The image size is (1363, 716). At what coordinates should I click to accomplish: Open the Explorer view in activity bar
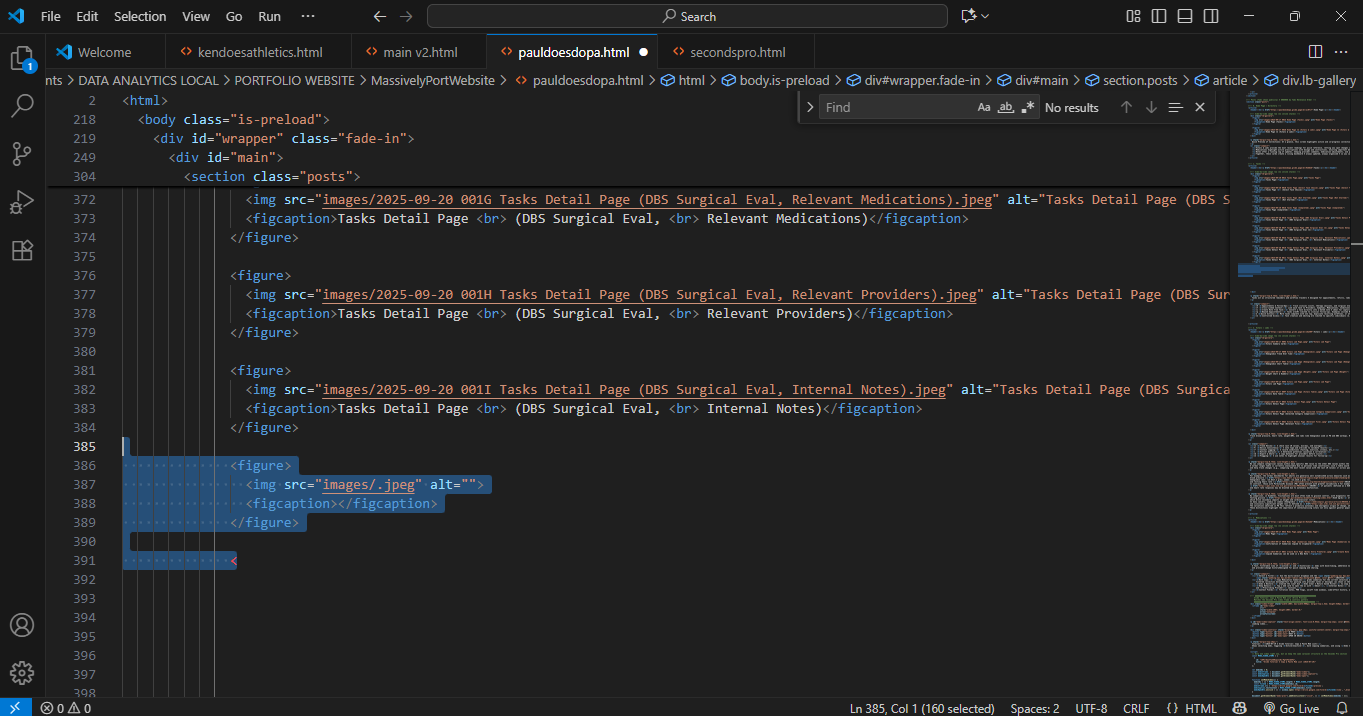pos(22,58)
